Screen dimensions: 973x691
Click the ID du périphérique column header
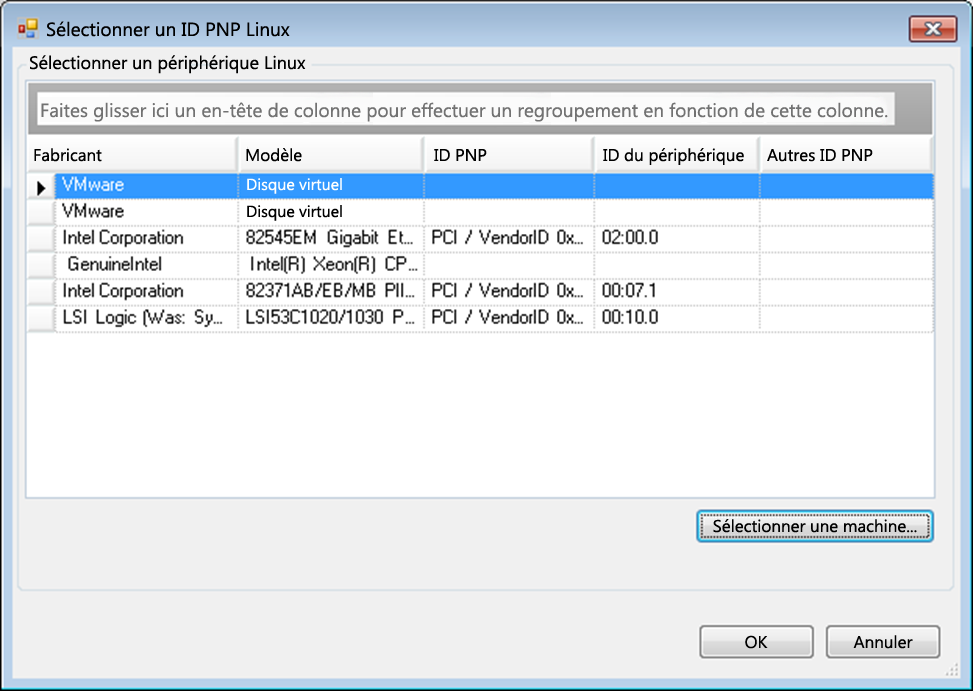pos(673,155)
